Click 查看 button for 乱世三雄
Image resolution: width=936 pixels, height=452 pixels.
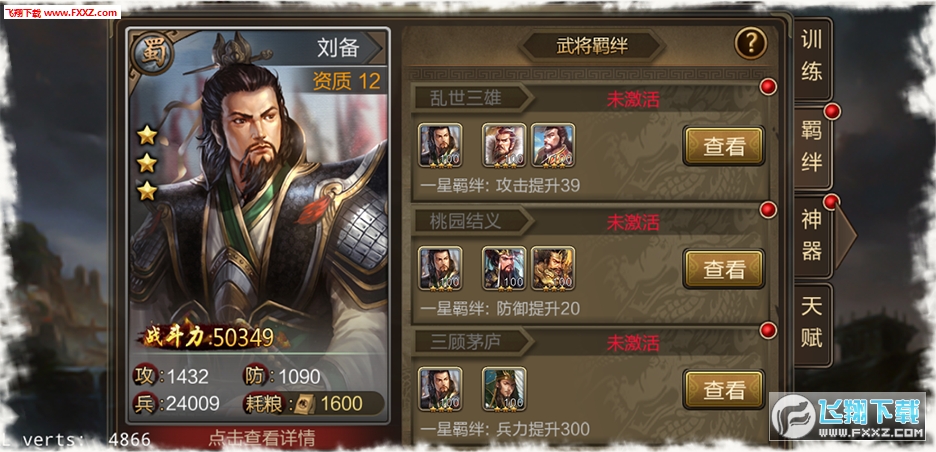click(x=723, y=146)
